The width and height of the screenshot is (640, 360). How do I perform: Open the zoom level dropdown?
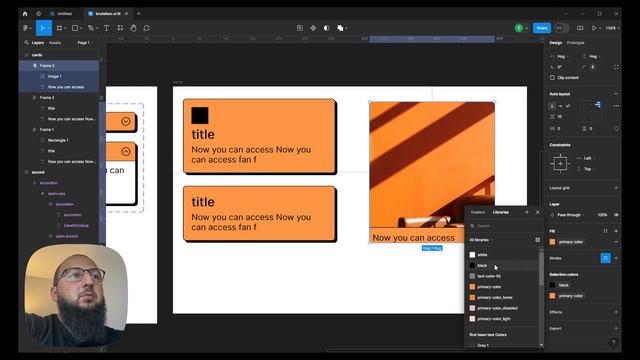[x=612, y=28]
